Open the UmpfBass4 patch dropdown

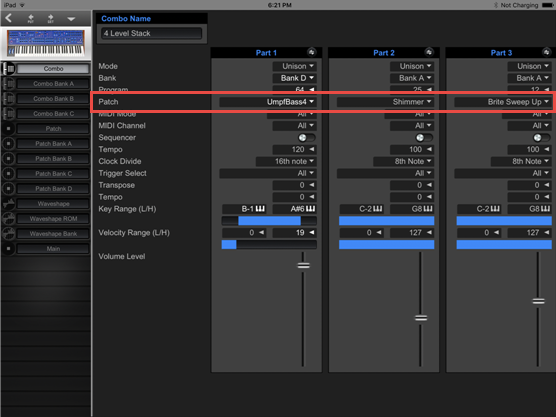(268, 102)
